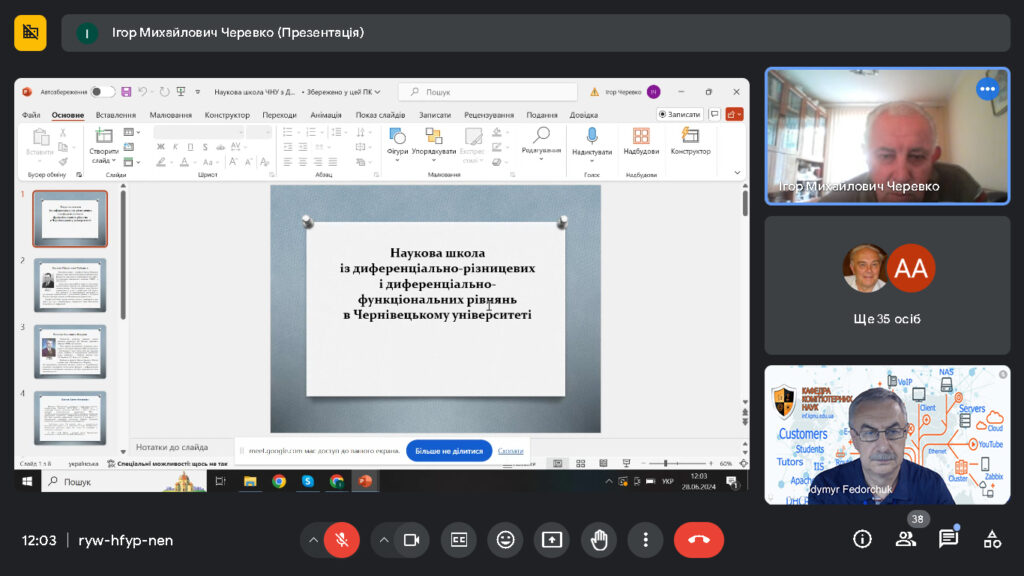Screen dimensions: 1024x576
Task: Click the Сховати link
Action: coord(510,451)
